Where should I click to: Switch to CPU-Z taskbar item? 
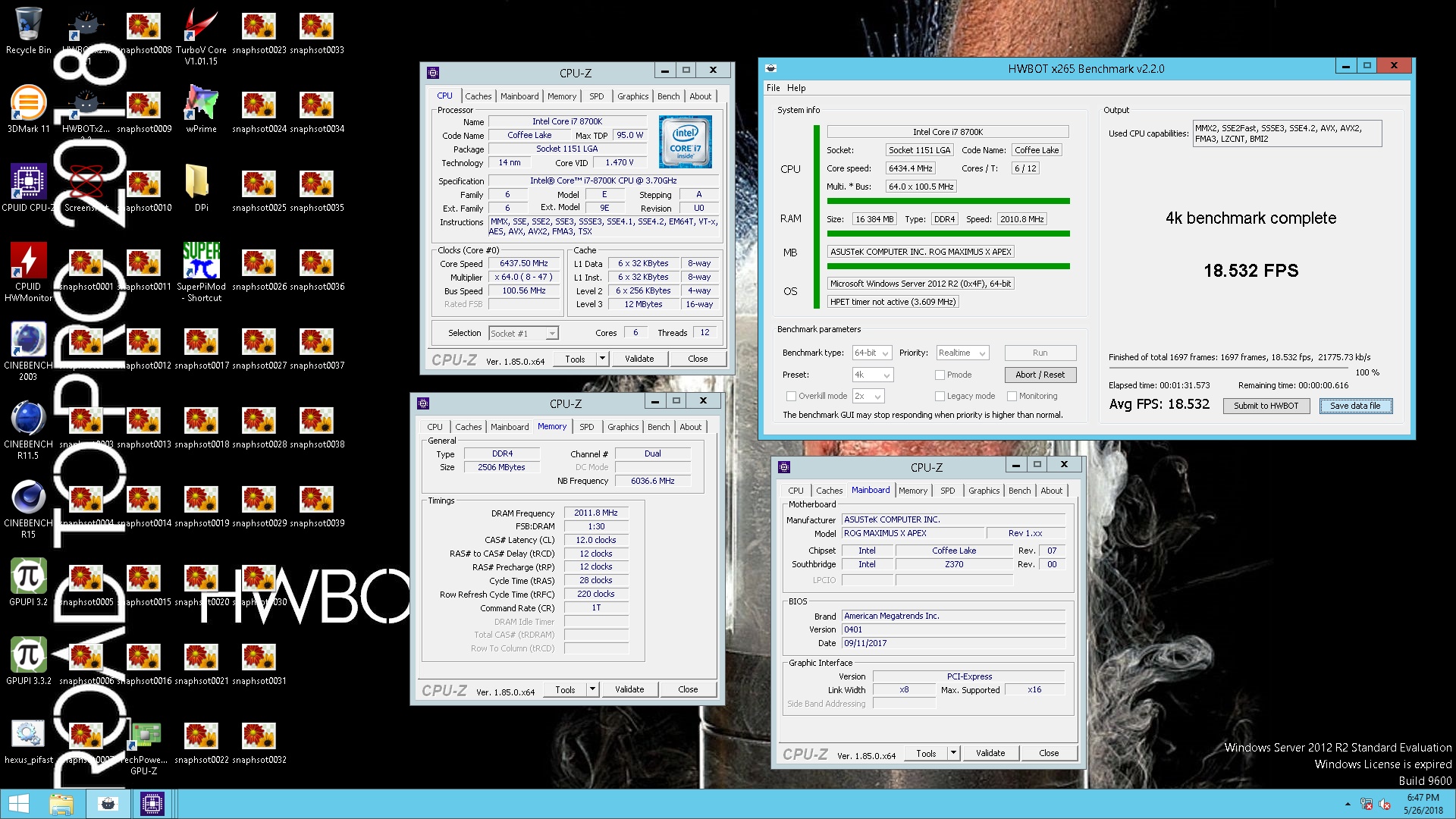tap(152, 804)
